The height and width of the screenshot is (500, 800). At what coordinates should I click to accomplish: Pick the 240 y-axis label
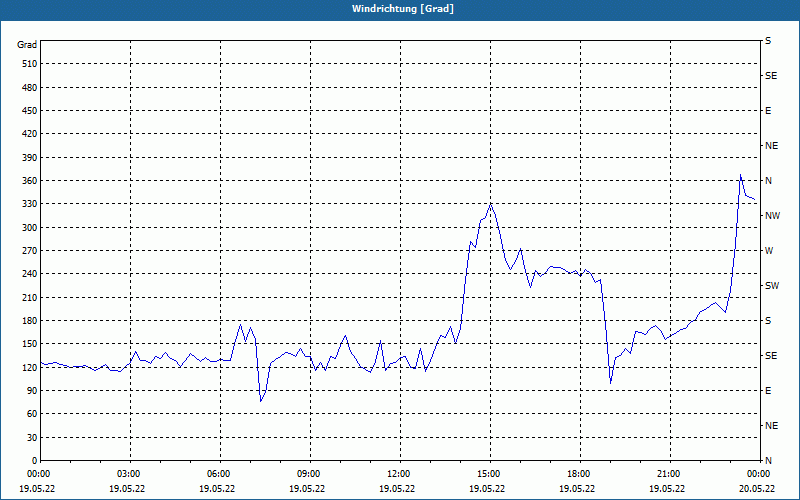(x=30, y=274)
